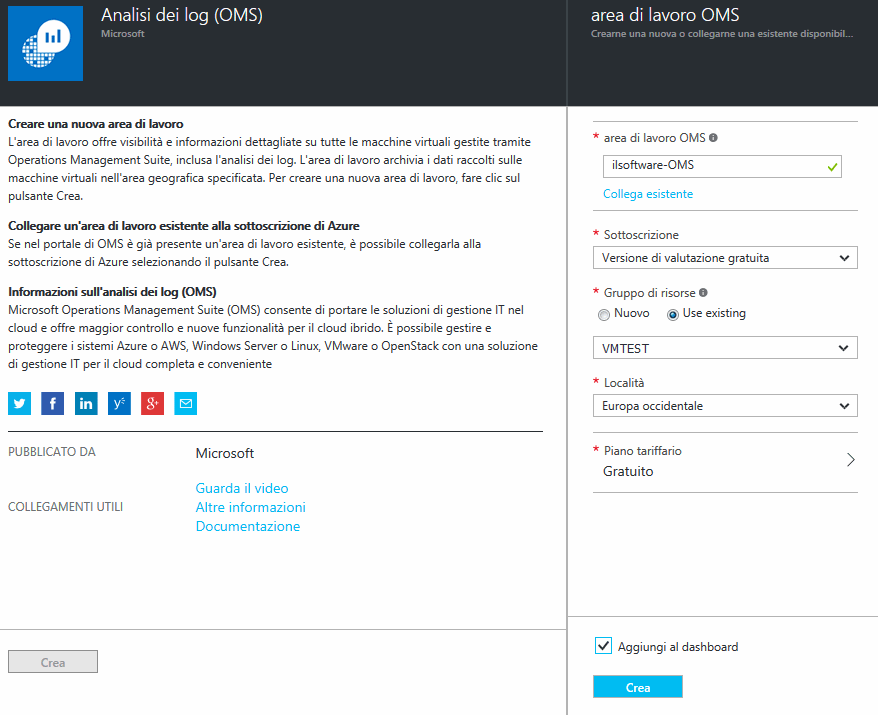This screenshot has width=878, height=715.
Task: Share via the Yammer icon
Action: coord(119,403)
